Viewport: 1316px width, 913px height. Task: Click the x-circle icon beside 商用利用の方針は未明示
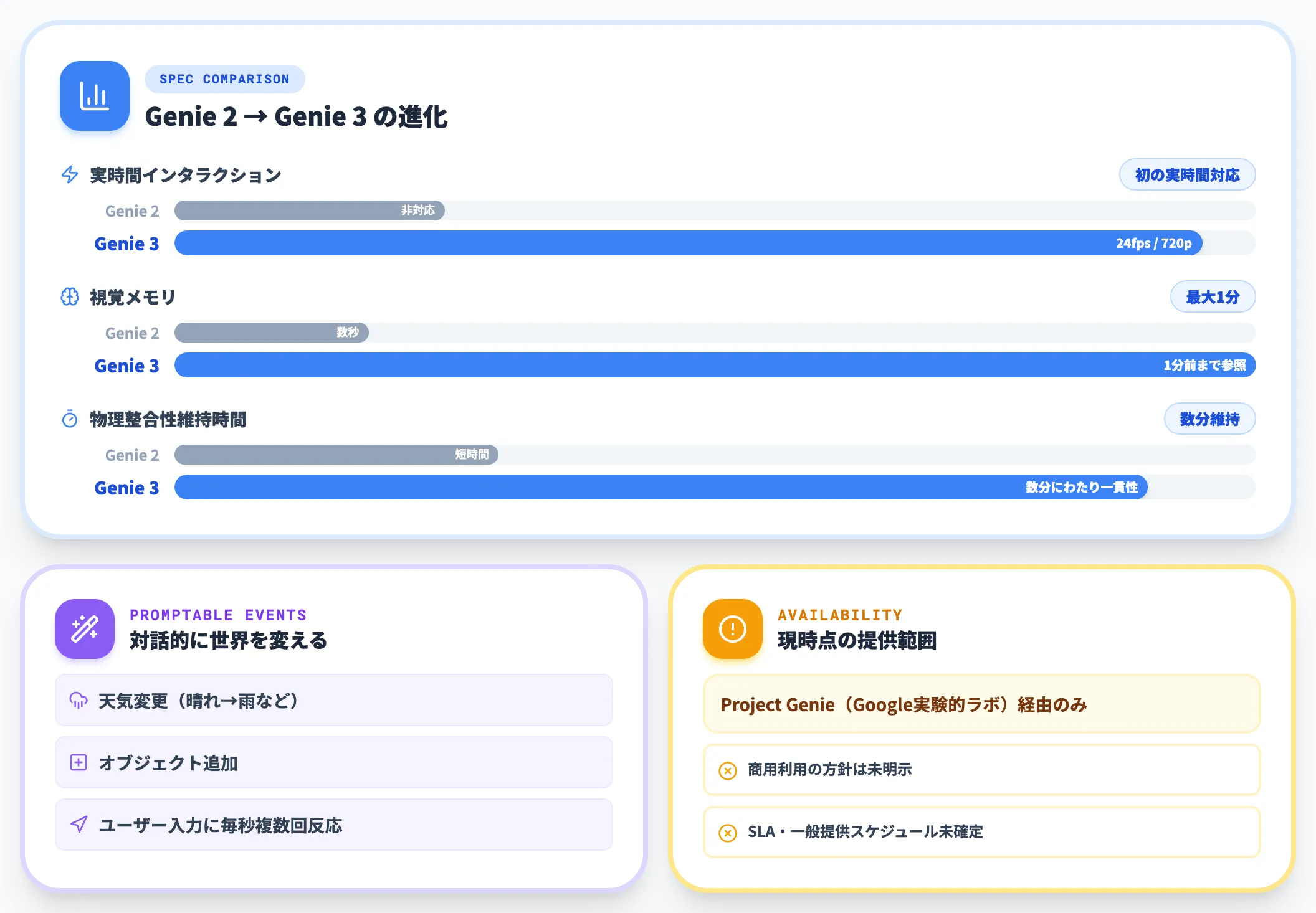coord(727,770)
